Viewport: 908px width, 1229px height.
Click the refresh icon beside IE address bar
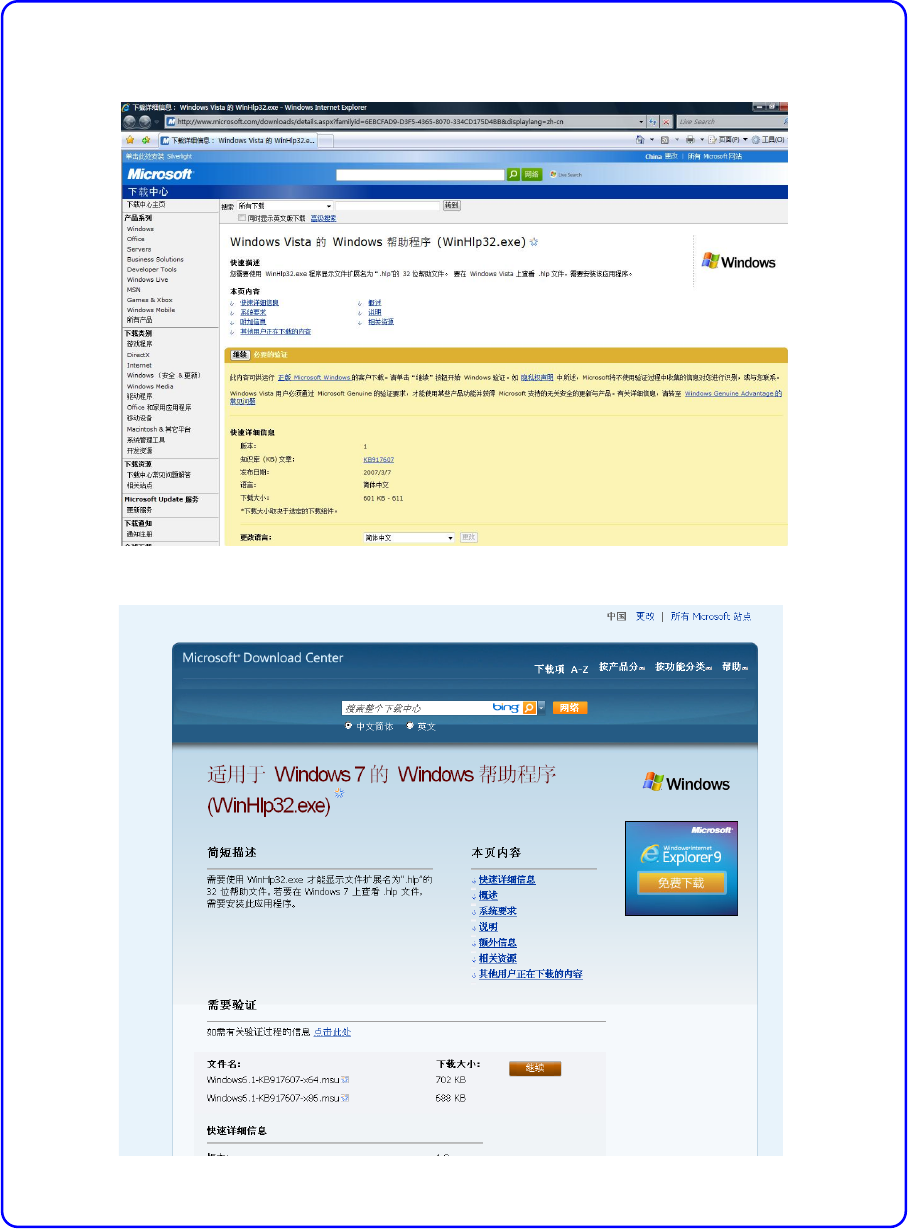click(652, 122)
